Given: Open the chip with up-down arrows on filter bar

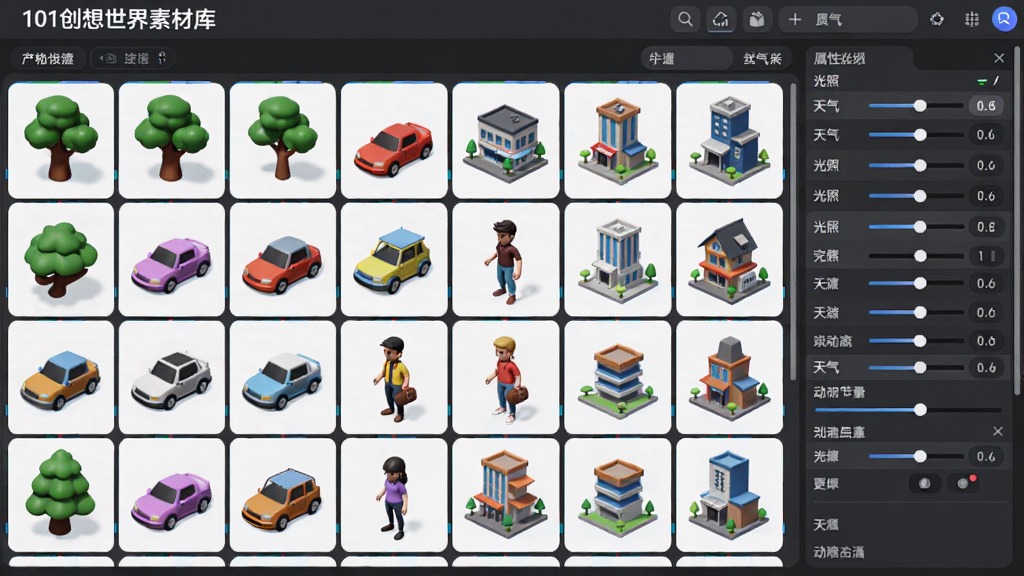Looking at the screenshot, I should click(x=133, y=59).
